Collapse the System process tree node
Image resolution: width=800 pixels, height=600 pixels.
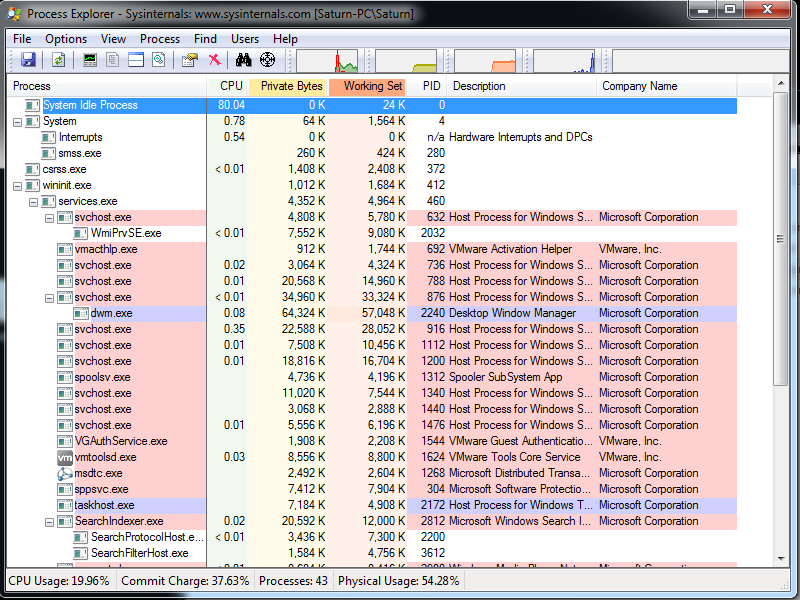pos(17,122)
